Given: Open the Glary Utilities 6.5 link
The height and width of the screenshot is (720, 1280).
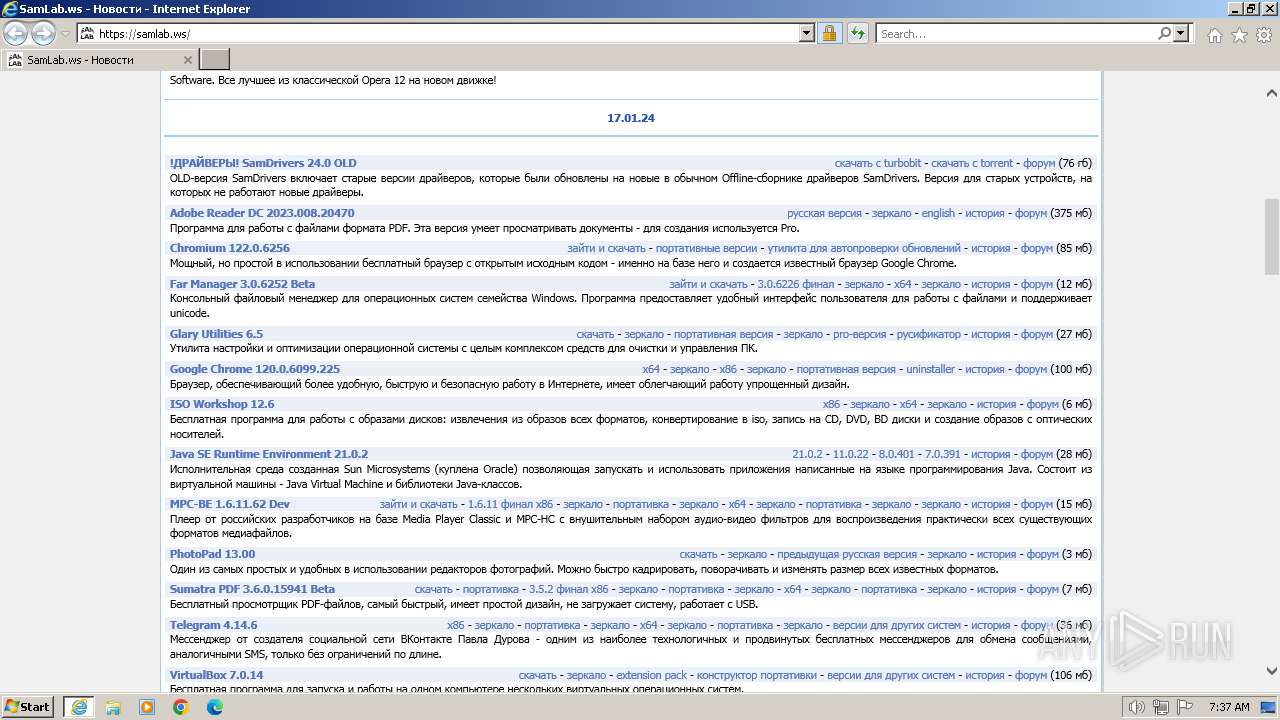Looking at the screenshot, I should pos(216,334).
